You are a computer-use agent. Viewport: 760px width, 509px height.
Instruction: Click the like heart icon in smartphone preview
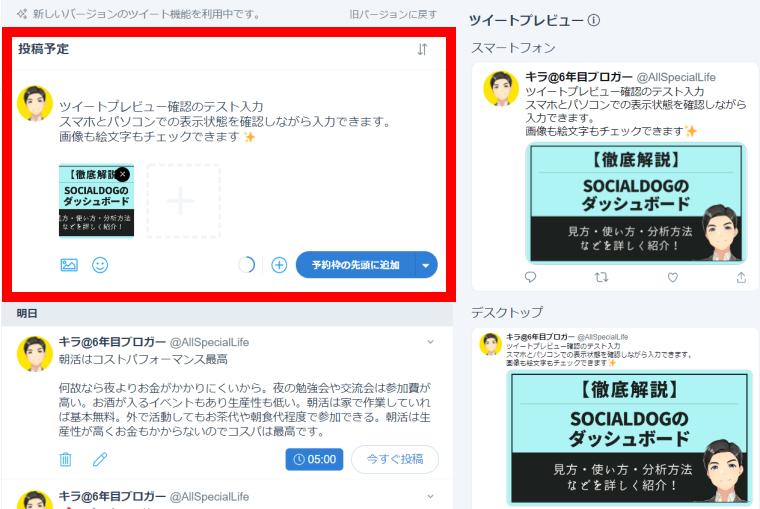click(672, 277)
